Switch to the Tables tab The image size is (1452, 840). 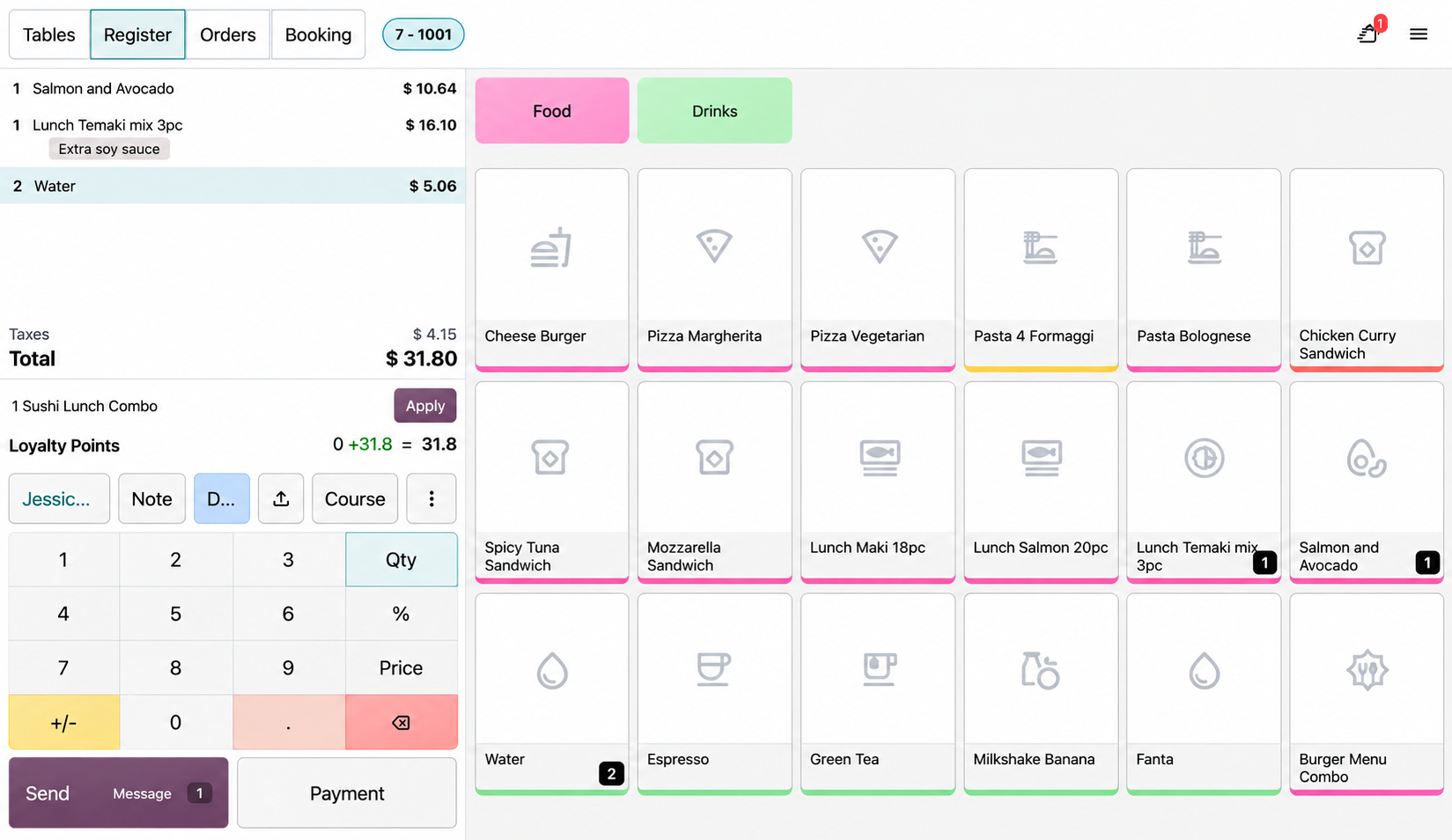(49, 34)
